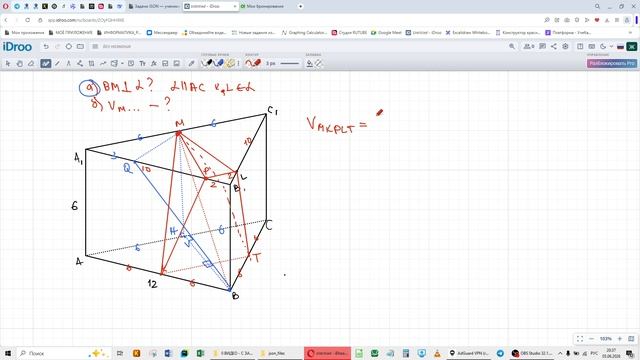Open the Google Meet bookmark

point(386,32)
